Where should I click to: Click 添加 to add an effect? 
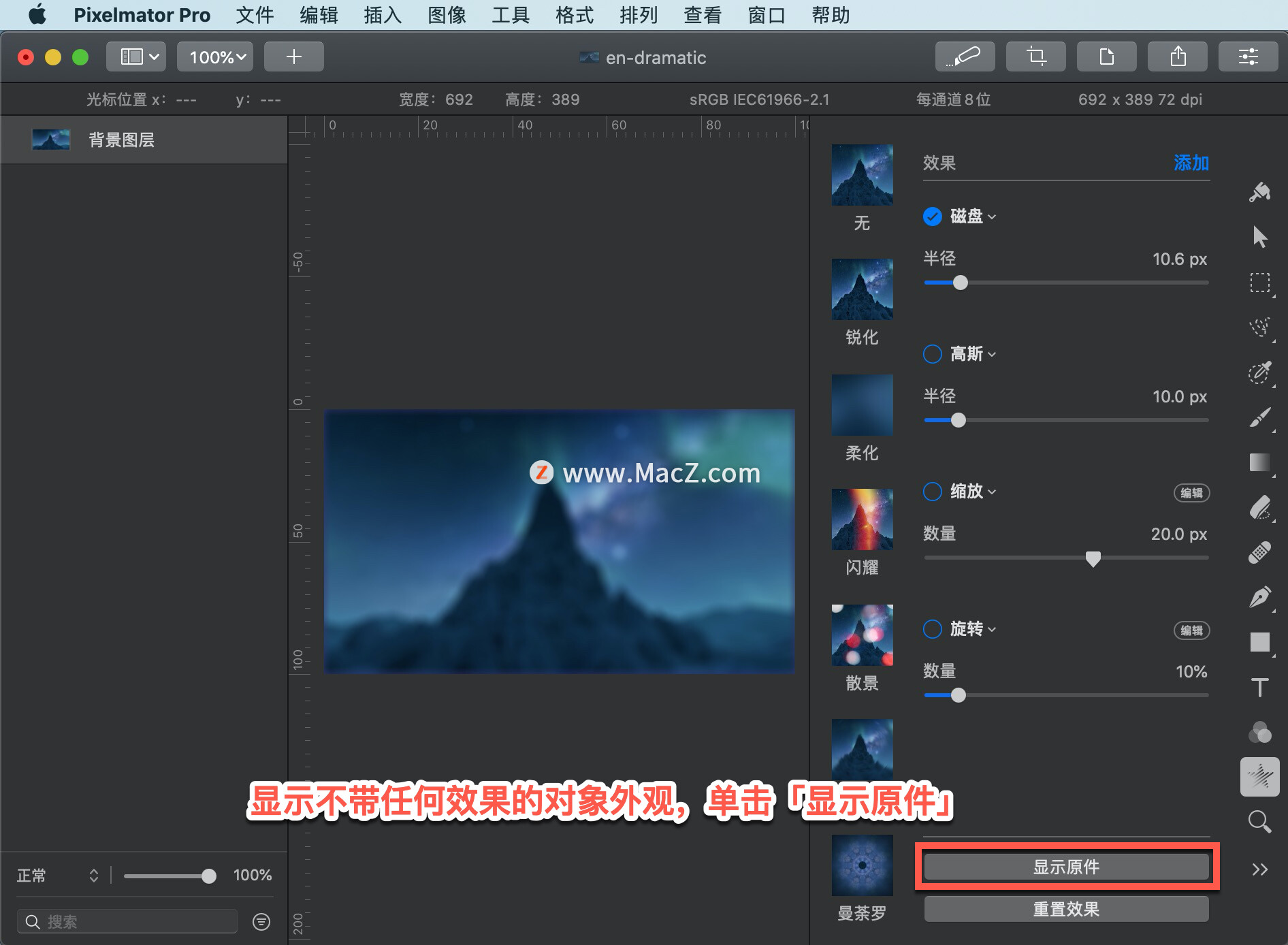click(1191, 163)
